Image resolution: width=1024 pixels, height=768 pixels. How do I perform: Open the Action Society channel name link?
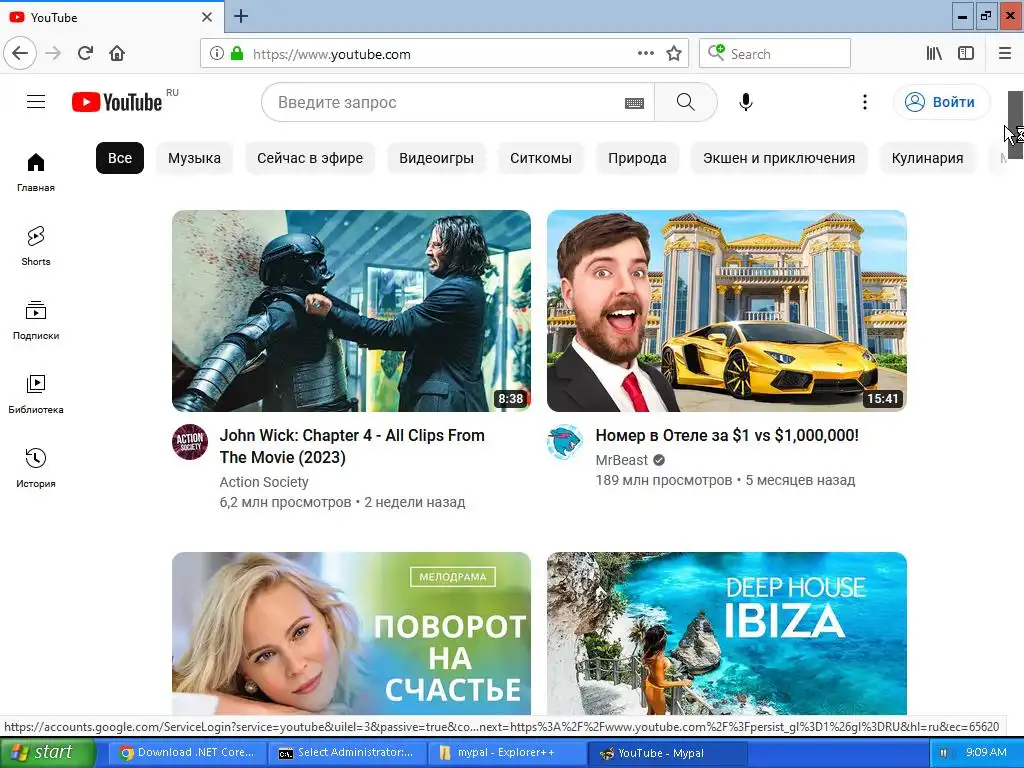[264, 482]
